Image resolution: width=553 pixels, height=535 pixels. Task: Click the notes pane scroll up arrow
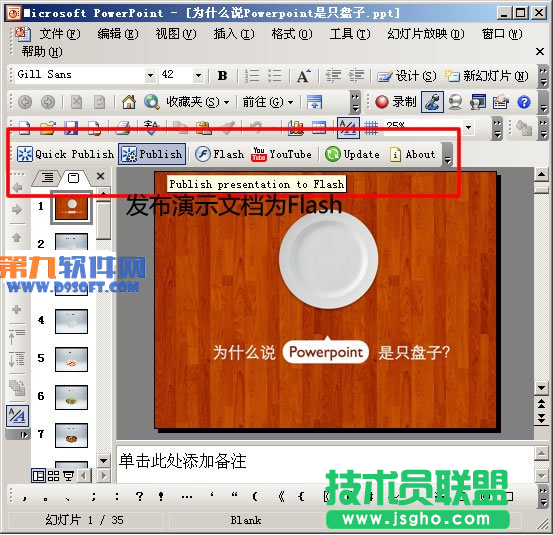point(541,454)
